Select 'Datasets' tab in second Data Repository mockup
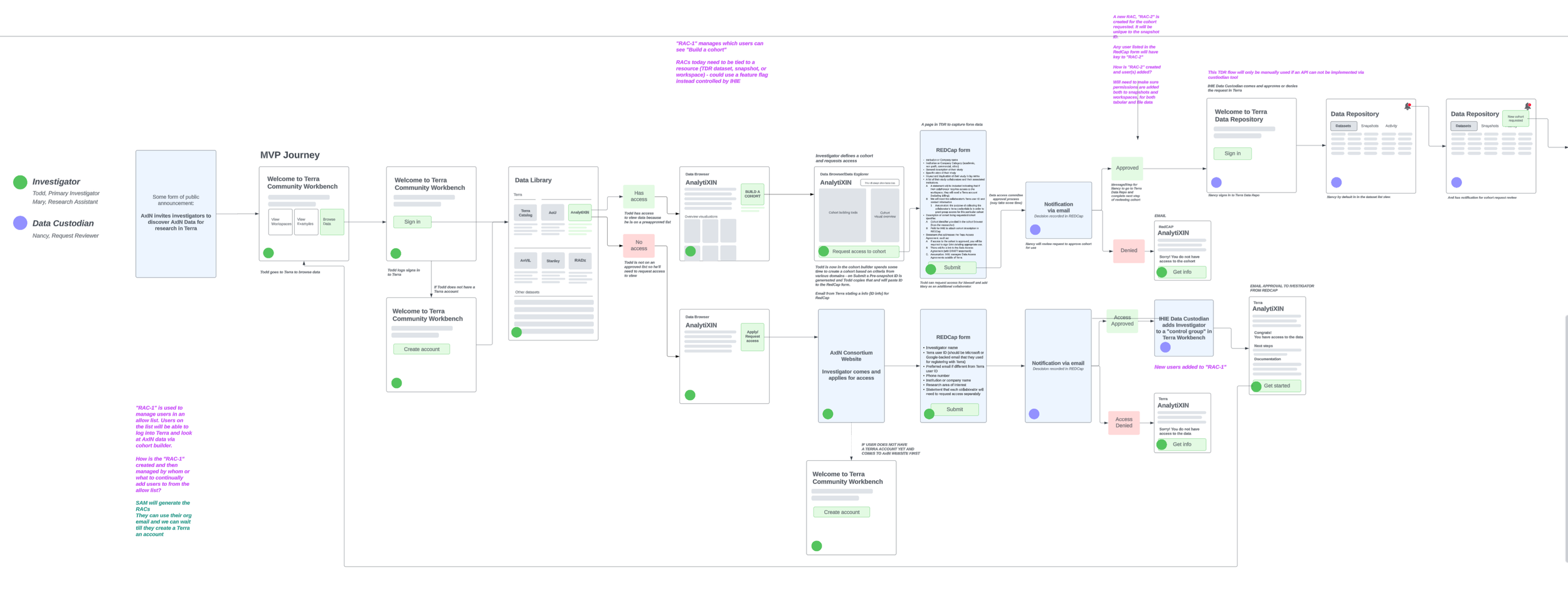The width and height of the screenshot is (1568, 605). click(x=1463, y=126)
